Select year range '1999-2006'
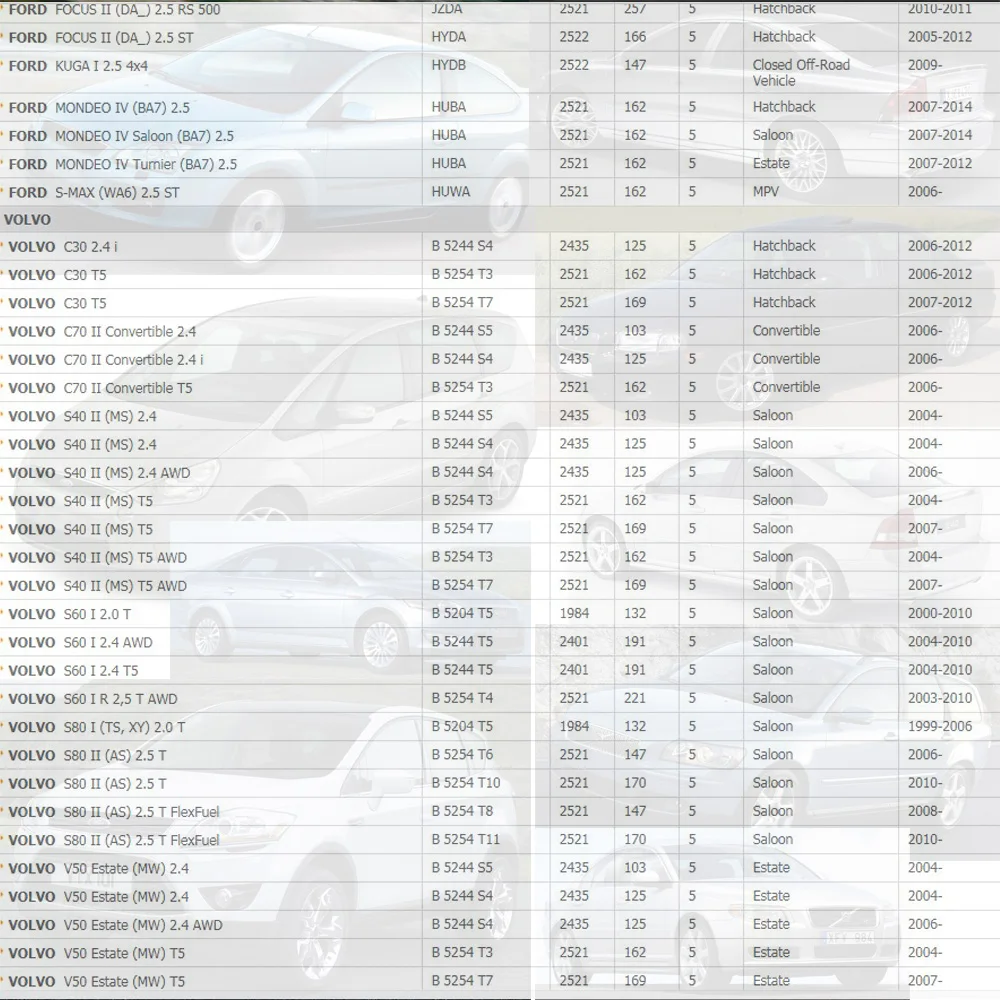The width and height of the screenshot is (1000, 1000). 939,726
